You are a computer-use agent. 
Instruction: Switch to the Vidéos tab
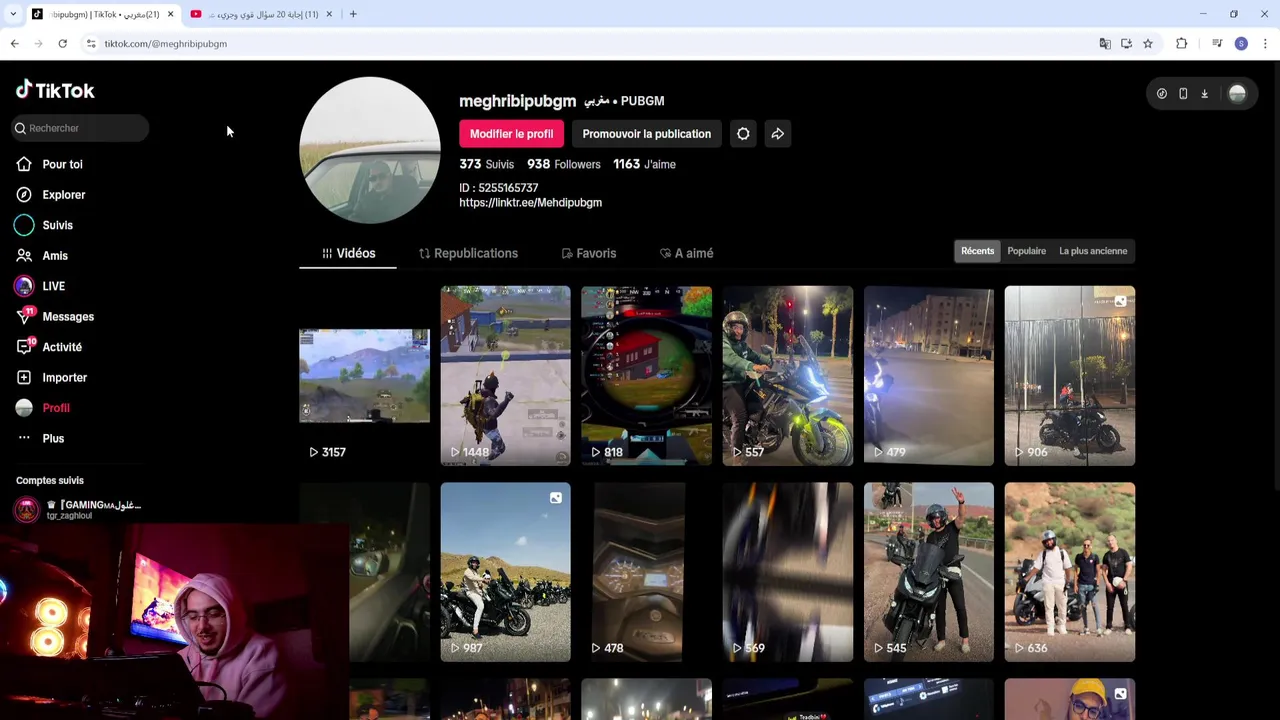[348, 254]
